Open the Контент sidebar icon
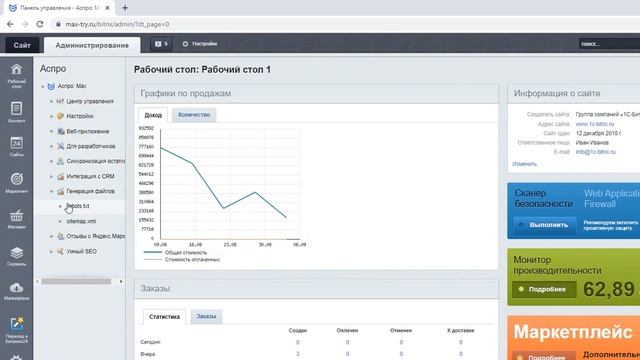This screenshot has width=640, height=360. [16, 112]
